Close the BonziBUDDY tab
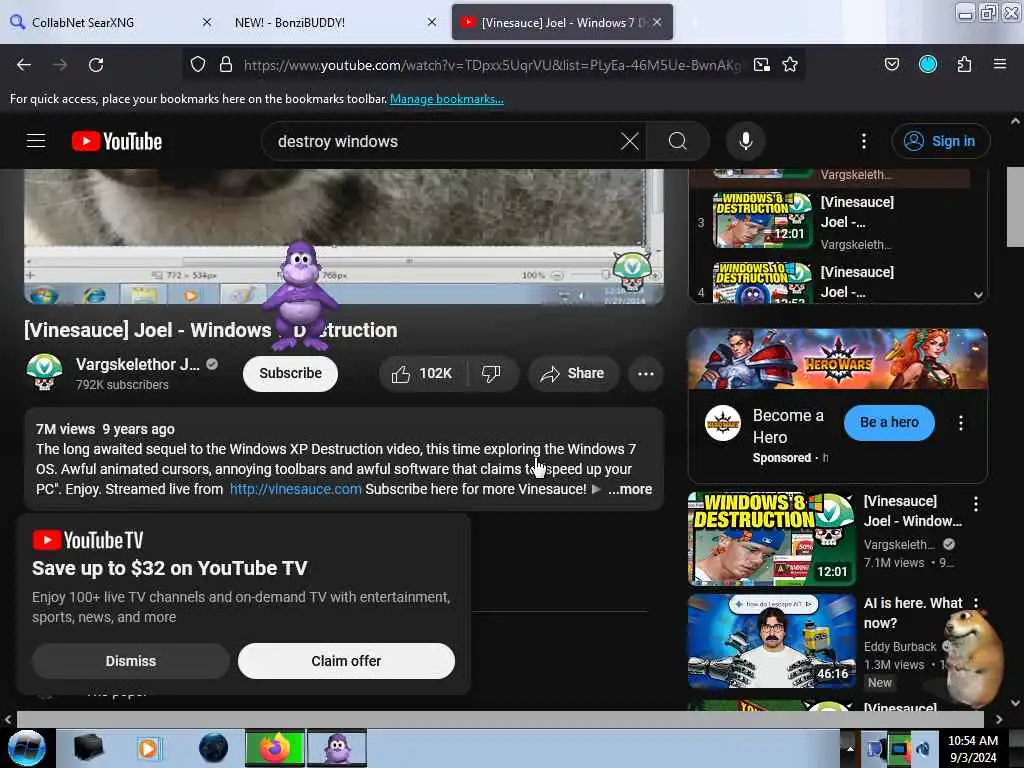1024x768 pixels. coord(432,22)
